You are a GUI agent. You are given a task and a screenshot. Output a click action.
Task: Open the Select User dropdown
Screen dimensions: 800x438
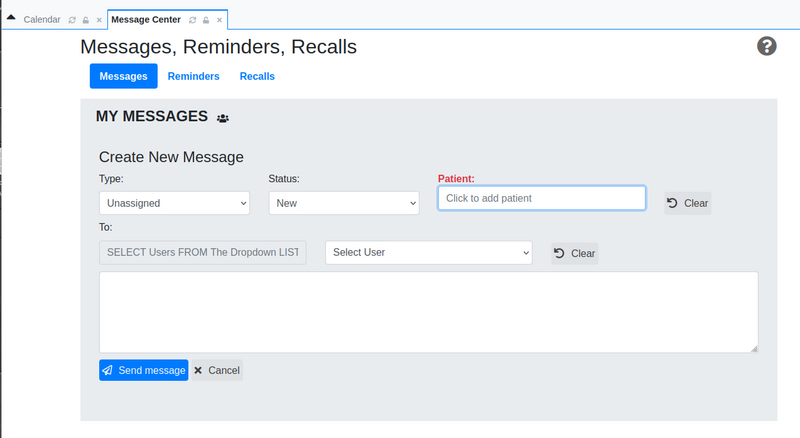[429, 253]
